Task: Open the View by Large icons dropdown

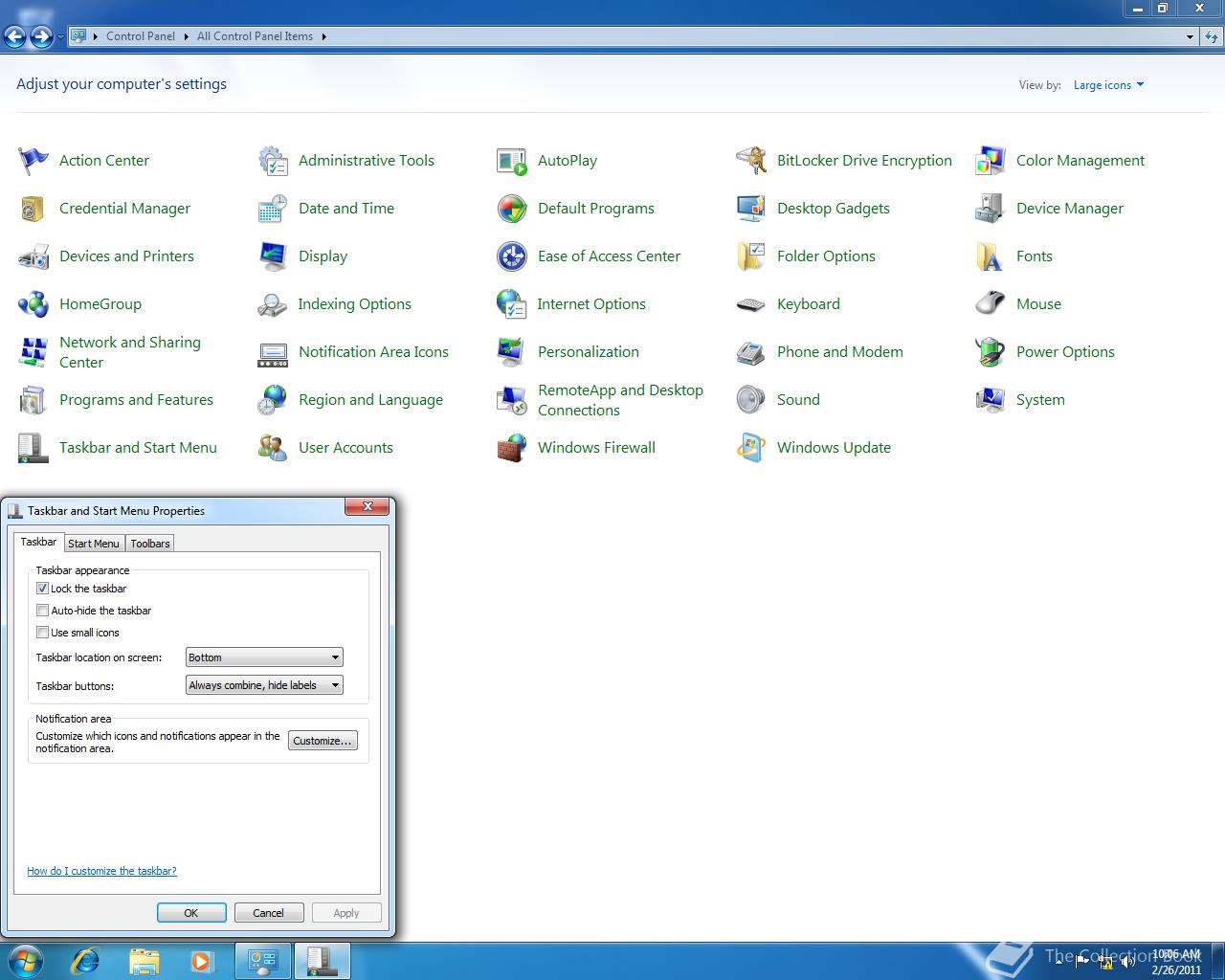Action: tap(1108, 85)
